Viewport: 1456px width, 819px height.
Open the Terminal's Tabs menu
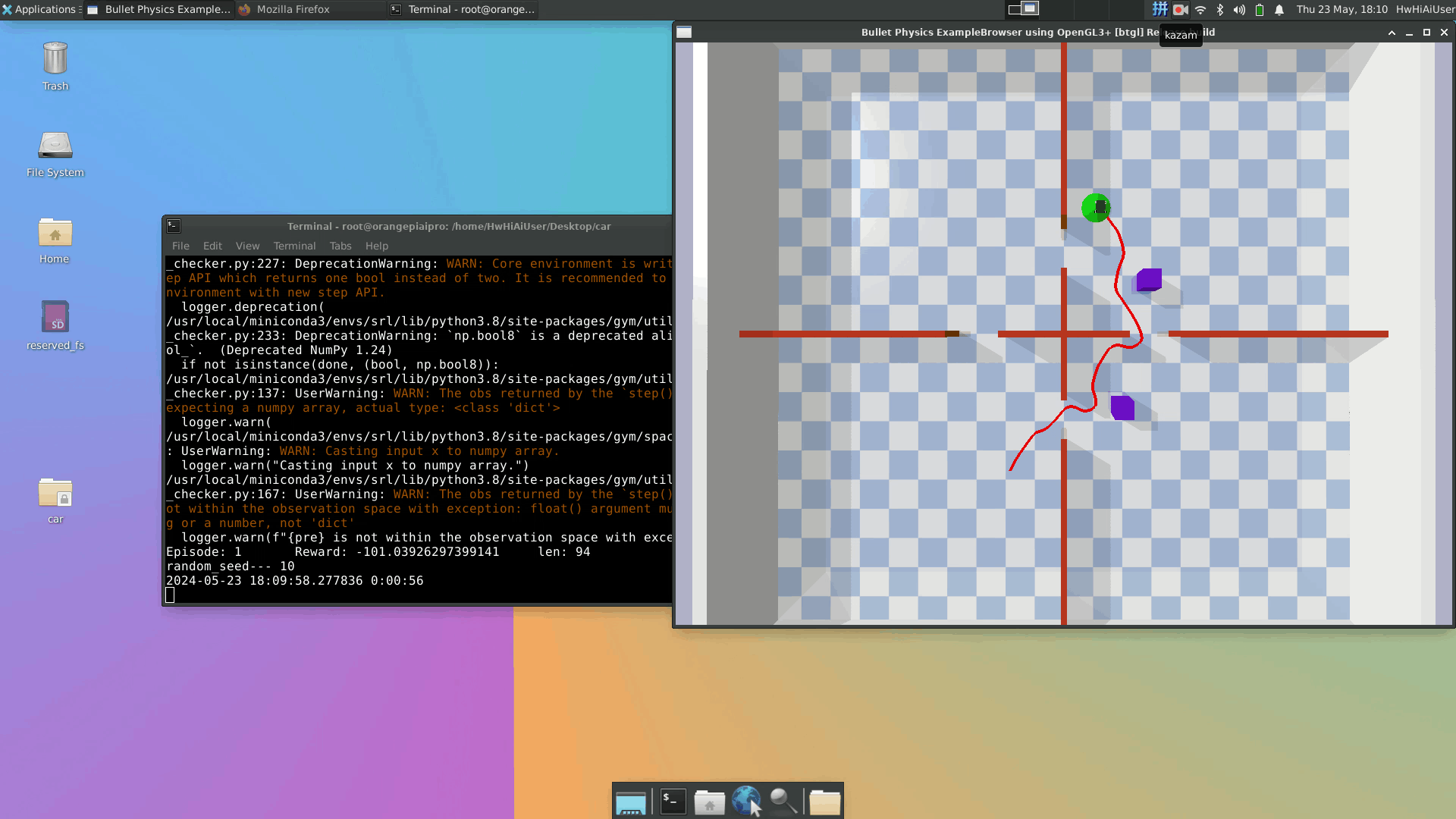click(x=340, y=246)
